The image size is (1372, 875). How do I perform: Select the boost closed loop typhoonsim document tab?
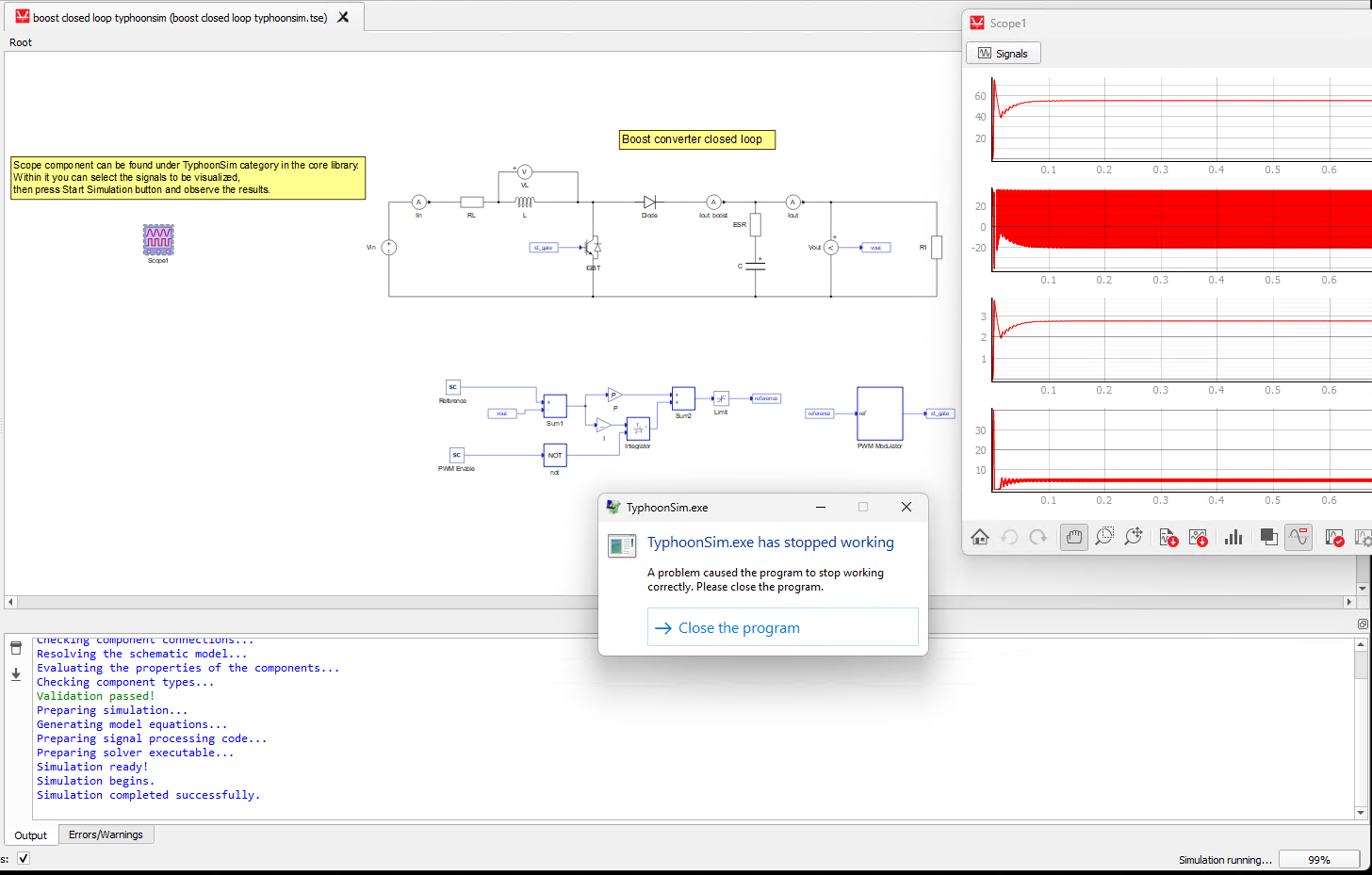(x=180, y=17)
